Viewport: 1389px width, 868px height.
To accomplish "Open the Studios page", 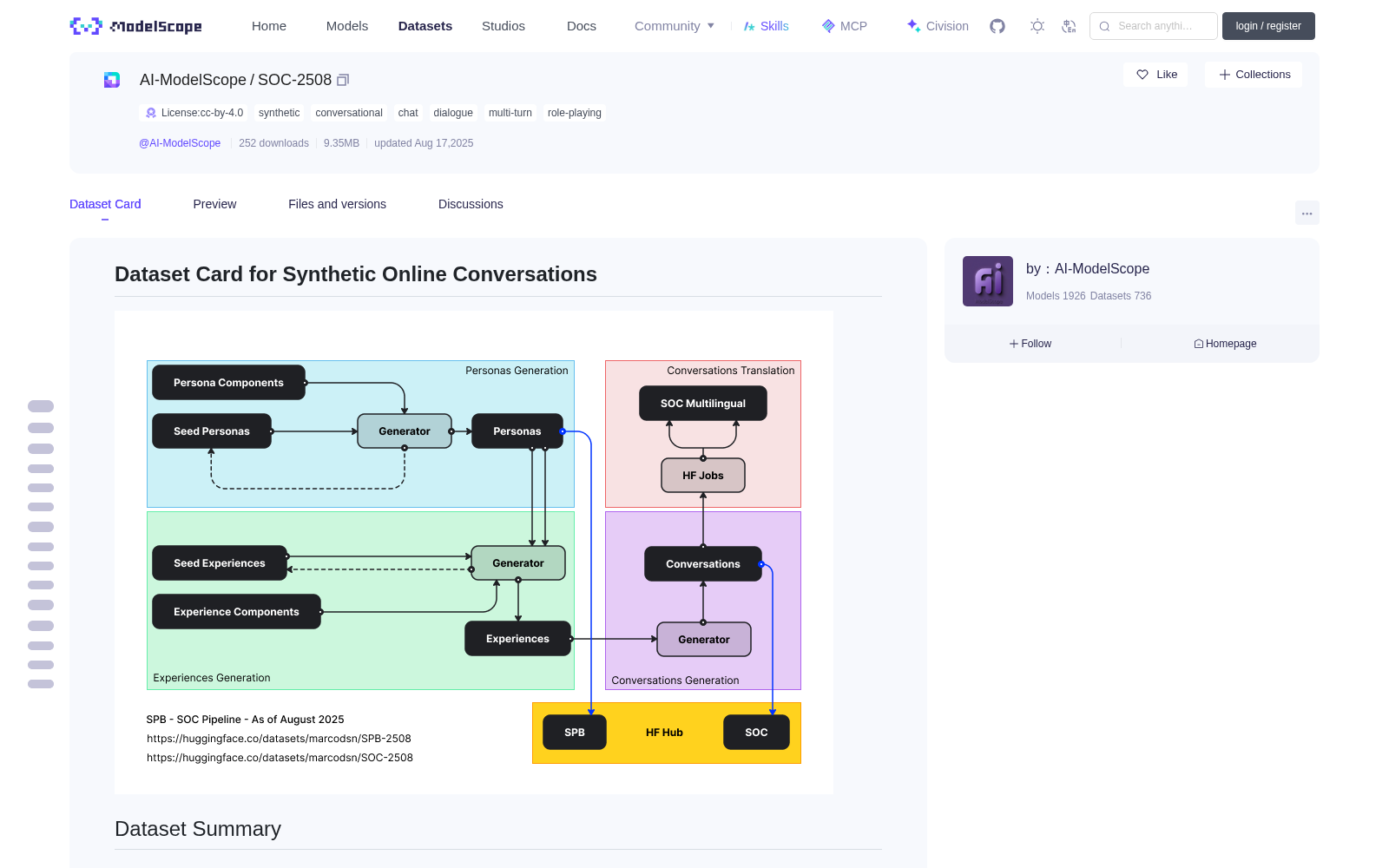I will (x=504, y=26).
